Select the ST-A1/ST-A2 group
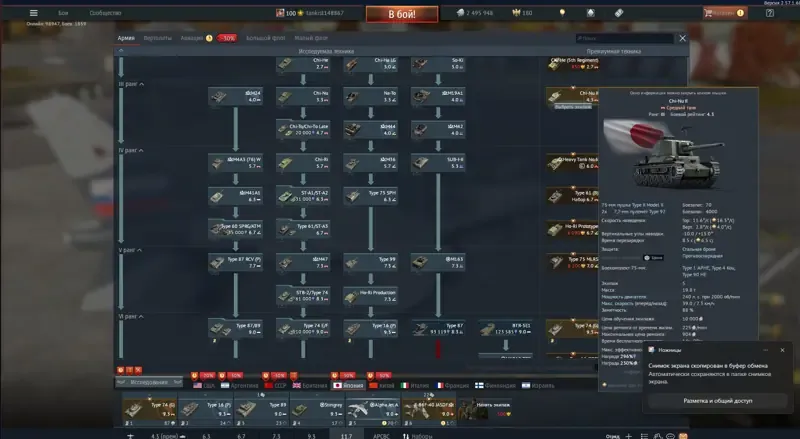The image size is (800, 439). pyautogui.click(x=303, y=196)
